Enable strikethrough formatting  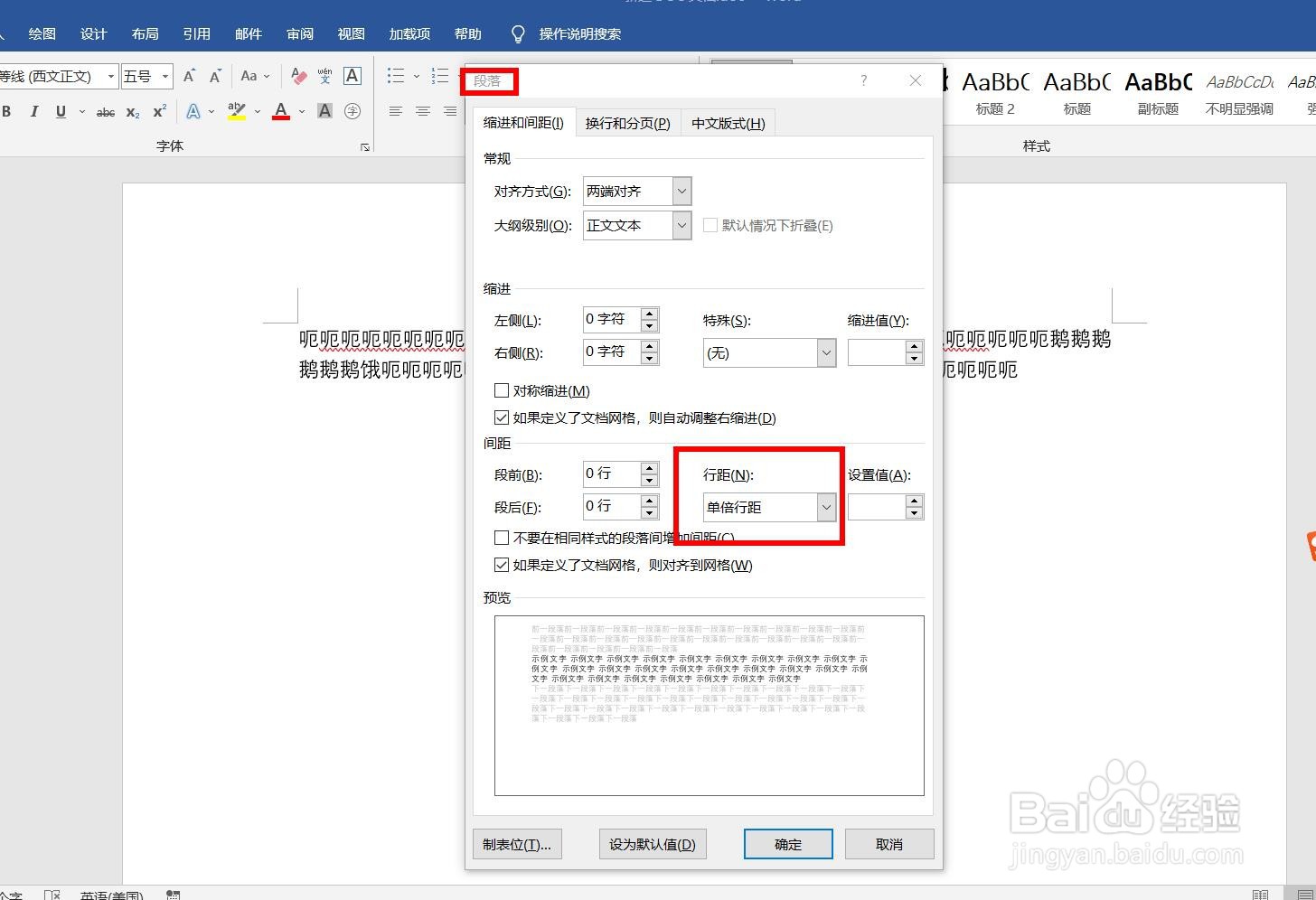coord(105,111)
